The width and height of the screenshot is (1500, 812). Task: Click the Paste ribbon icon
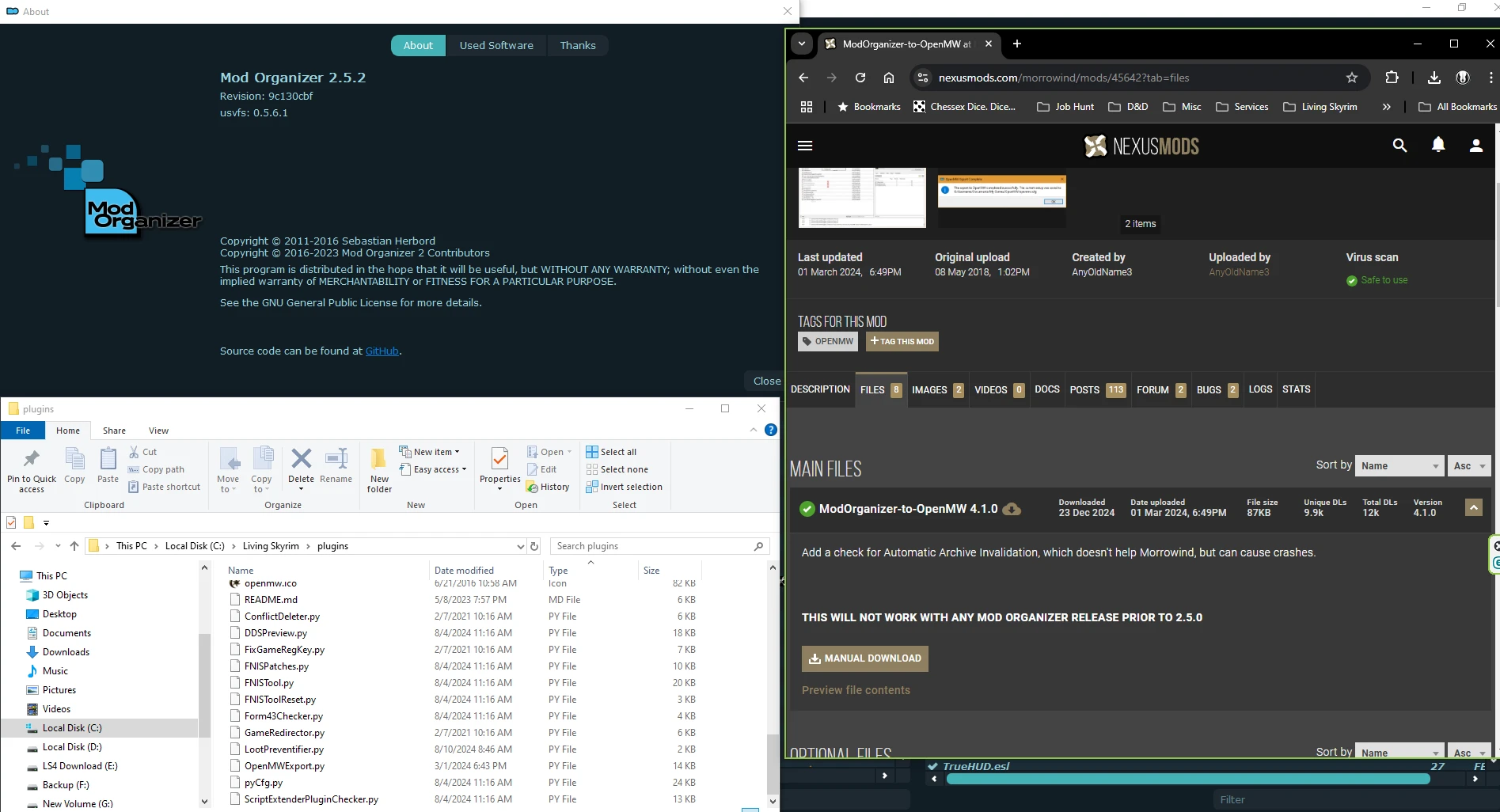[x=108, y=465]
